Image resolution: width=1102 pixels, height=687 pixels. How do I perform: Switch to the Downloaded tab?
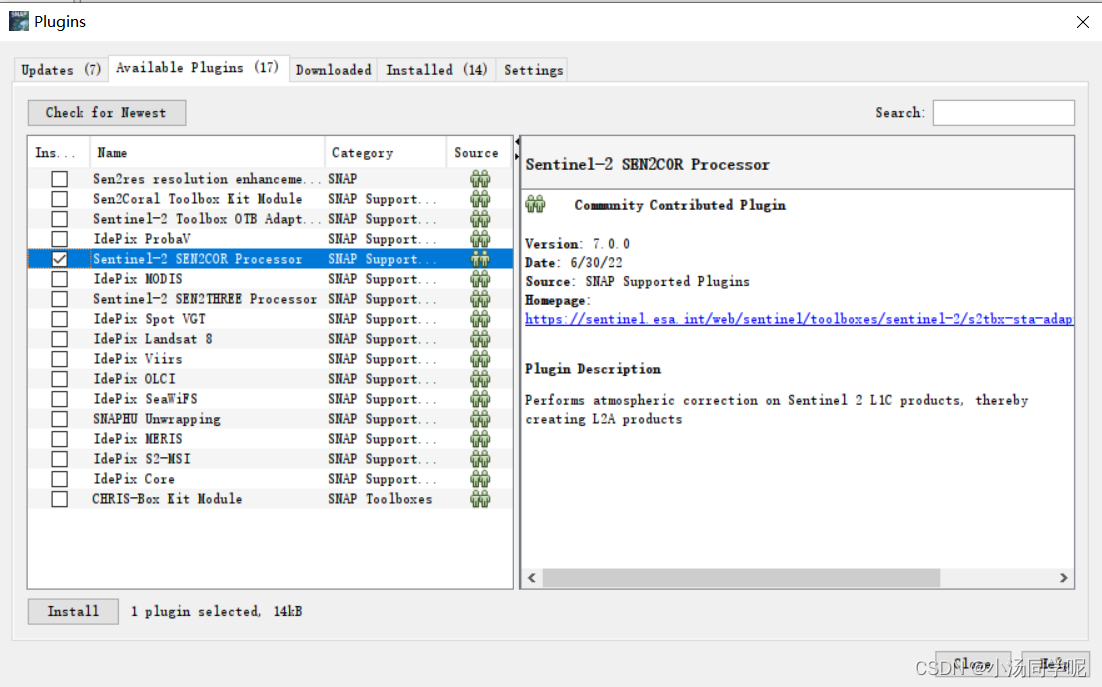[x=333, y=69]
